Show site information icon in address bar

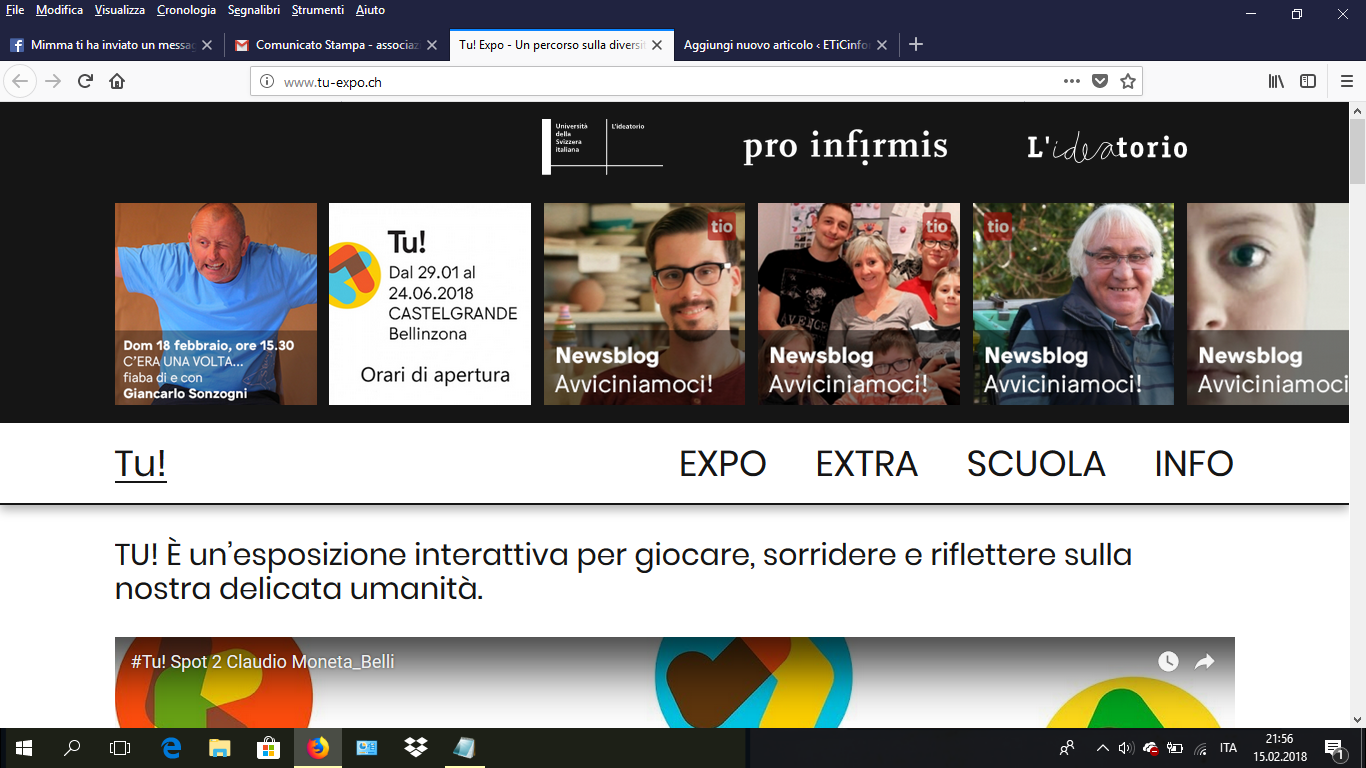coord(267,82)
